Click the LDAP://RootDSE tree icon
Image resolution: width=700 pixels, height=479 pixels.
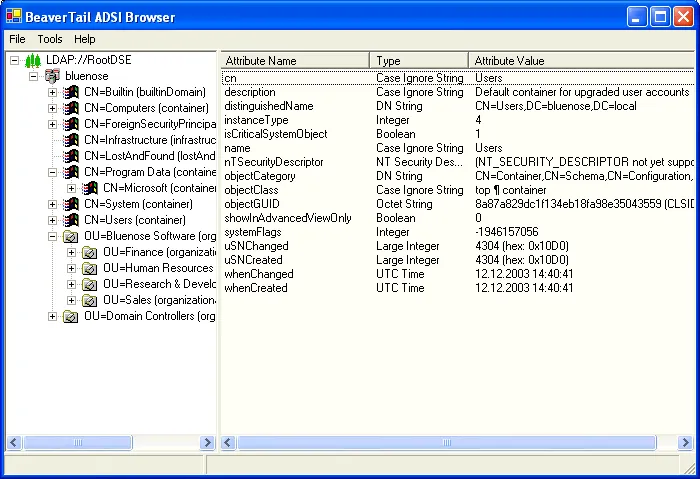point(33,60)
